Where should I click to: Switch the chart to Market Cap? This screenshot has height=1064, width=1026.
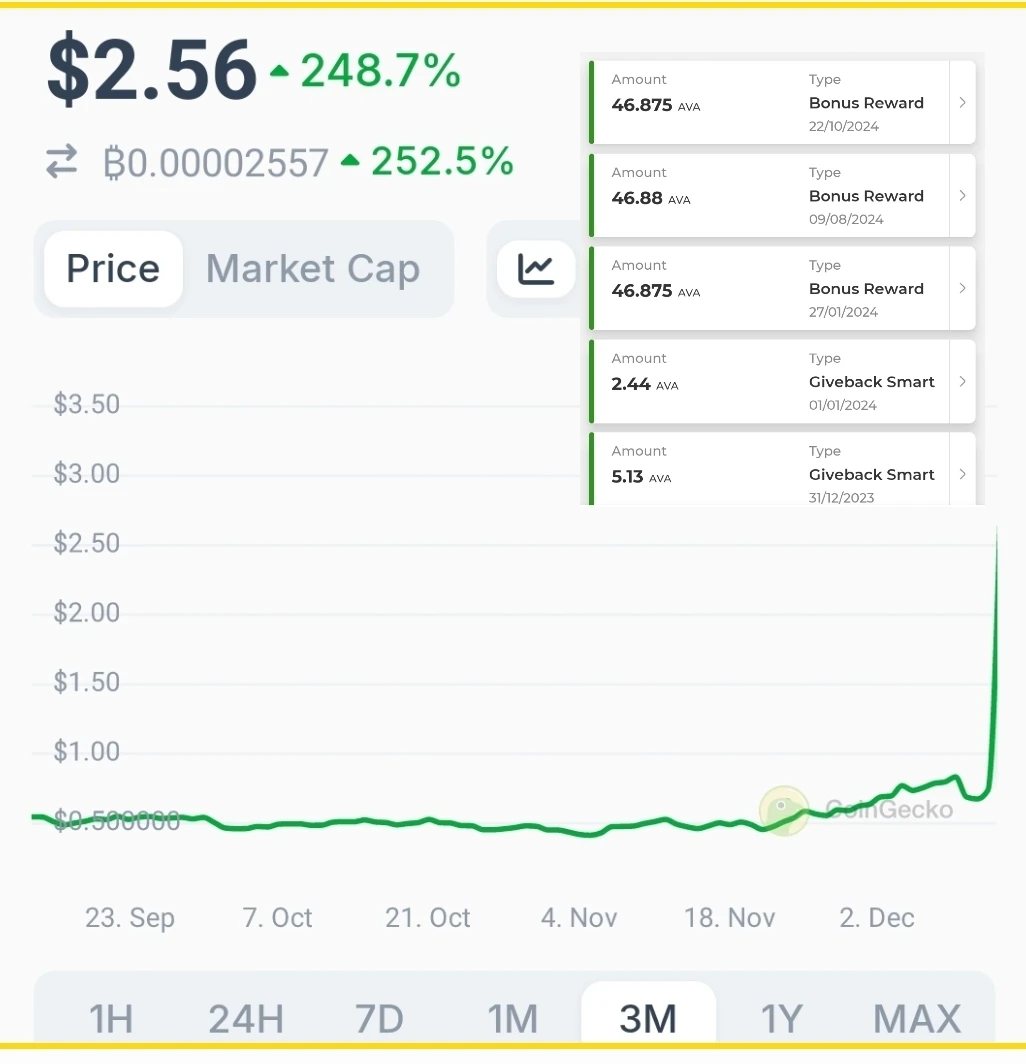click(313, 269)
